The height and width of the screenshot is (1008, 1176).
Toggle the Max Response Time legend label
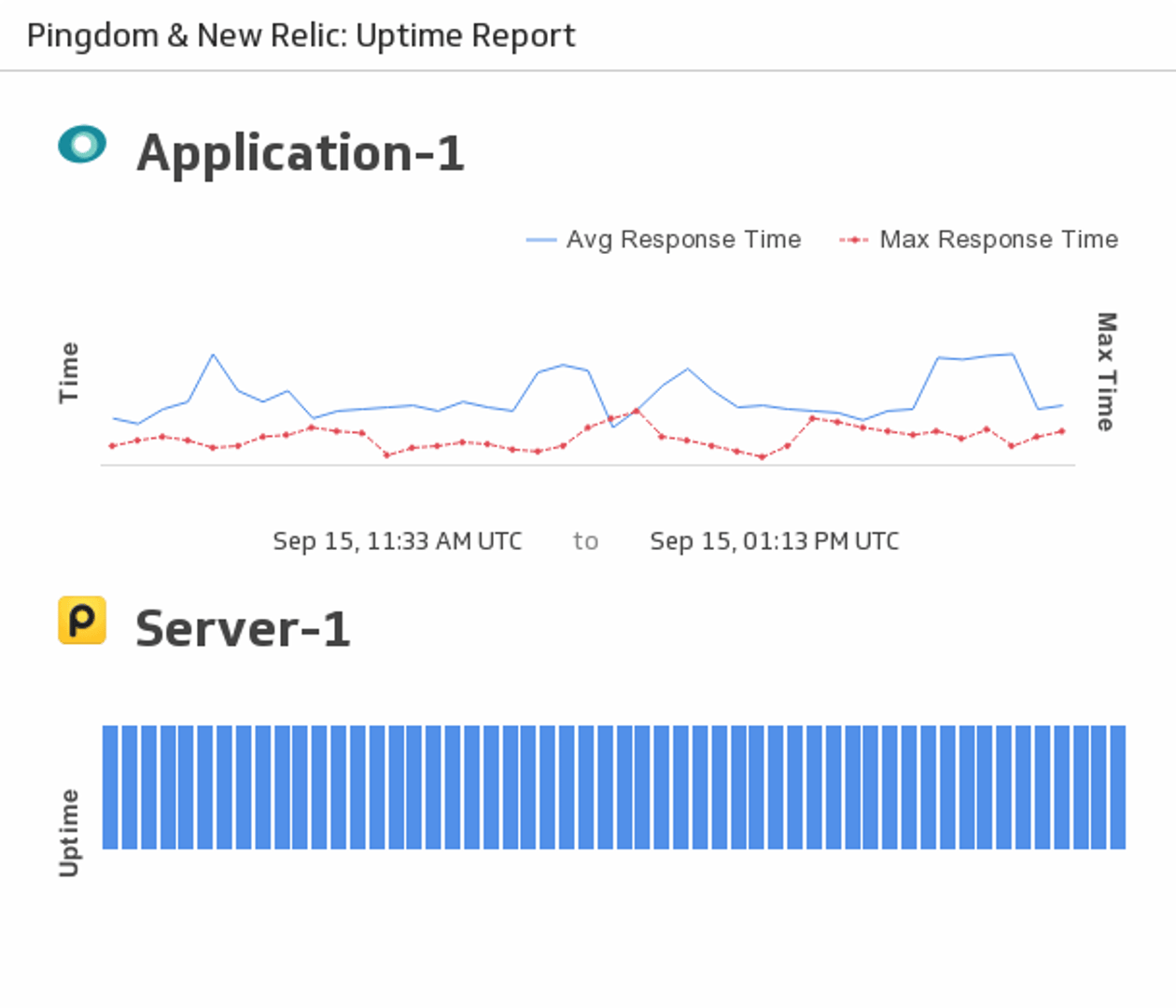999,240
